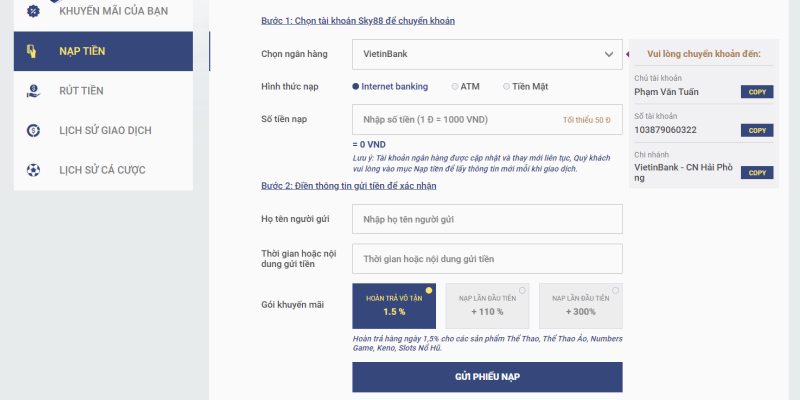Click the withdraw hand icon in sidebar
The image size is (800, 400).
(33, 90)
